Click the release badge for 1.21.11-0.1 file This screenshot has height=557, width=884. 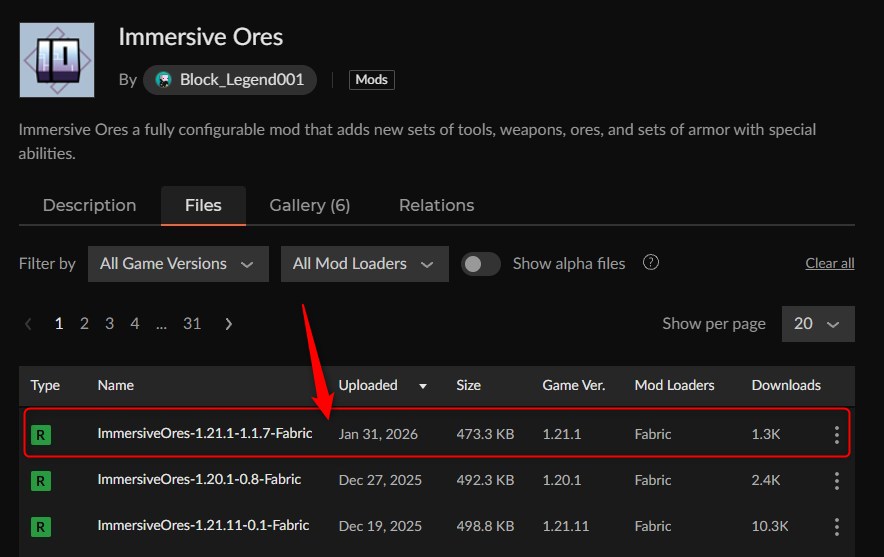tap(41, 527)
